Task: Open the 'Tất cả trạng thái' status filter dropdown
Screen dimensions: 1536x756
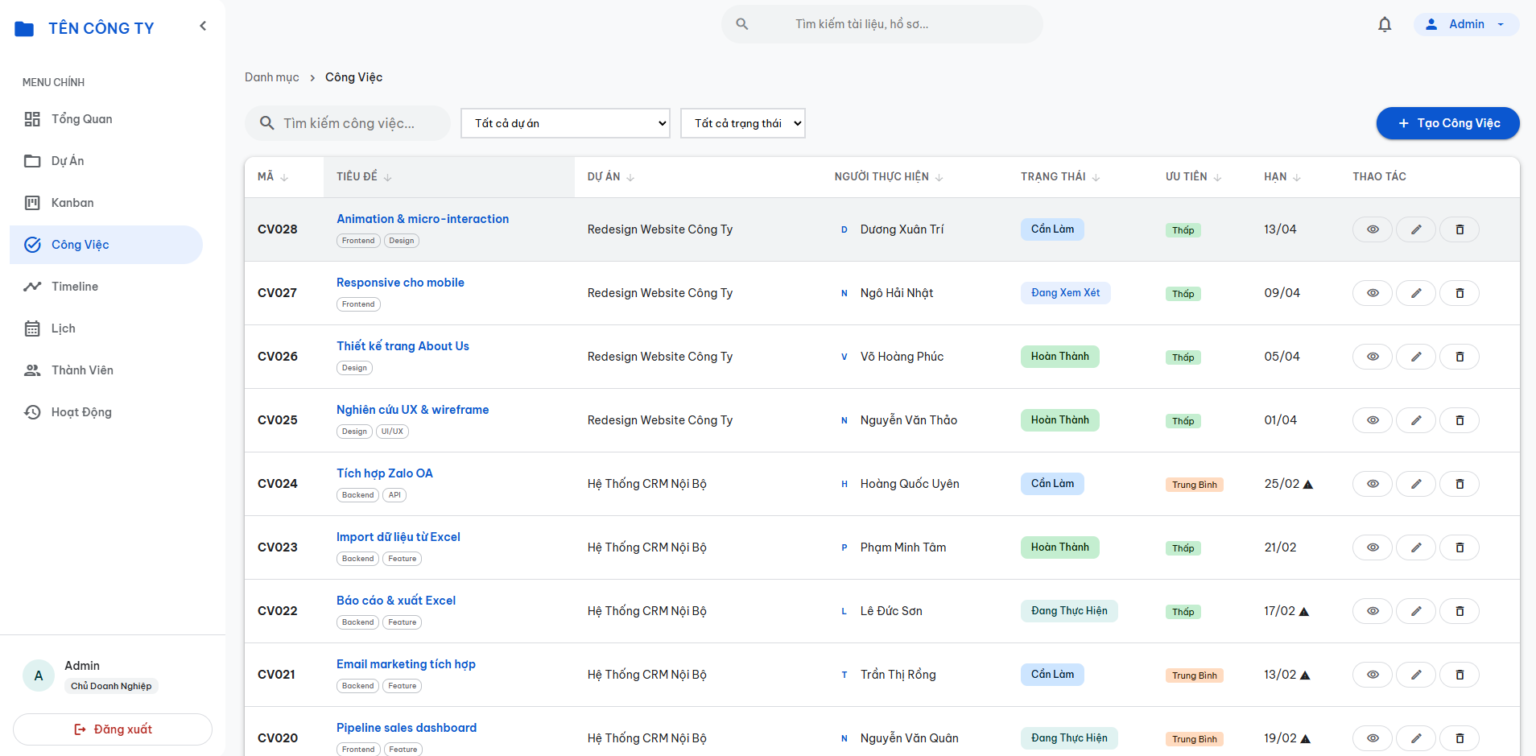Action: (x=743, y=123)
